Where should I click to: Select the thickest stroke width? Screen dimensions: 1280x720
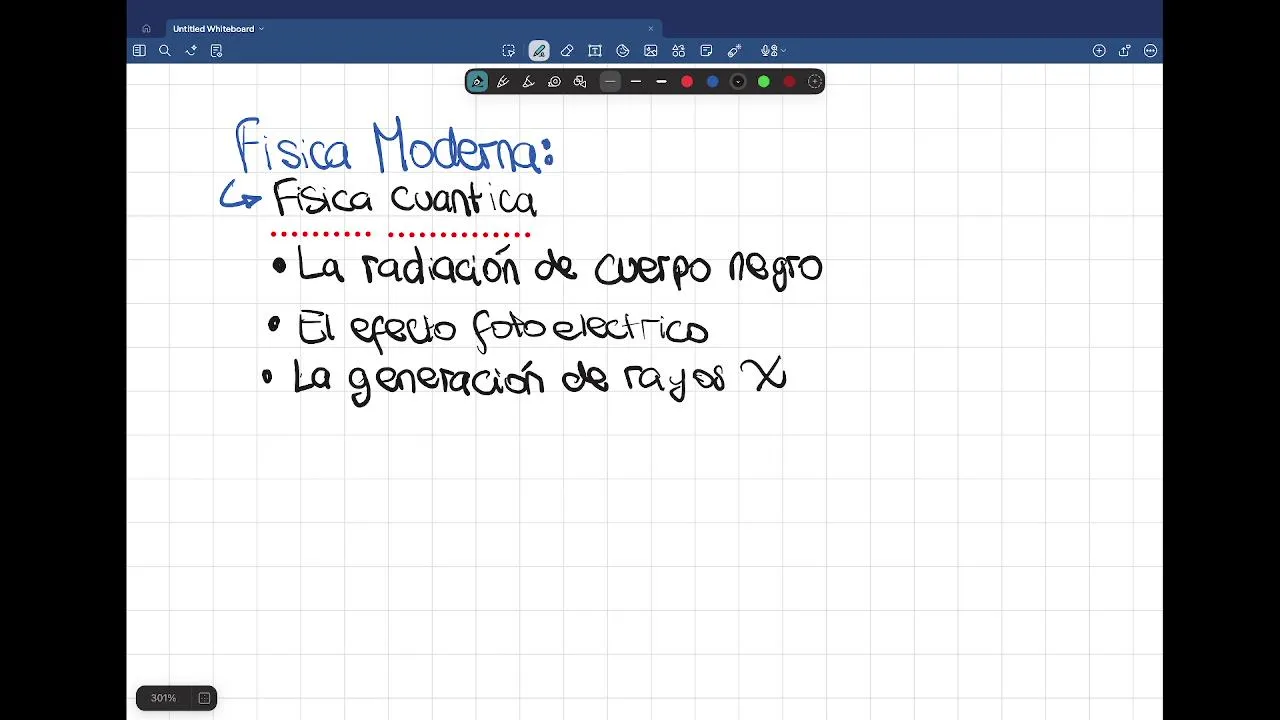click(661, 82)
